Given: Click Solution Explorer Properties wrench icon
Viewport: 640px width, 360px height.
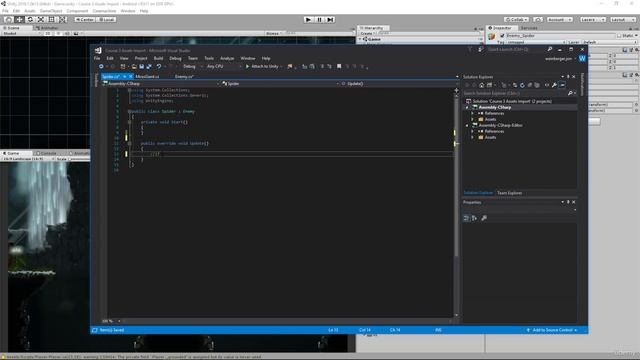Looking at the screenshot, I should click(554, 85).
